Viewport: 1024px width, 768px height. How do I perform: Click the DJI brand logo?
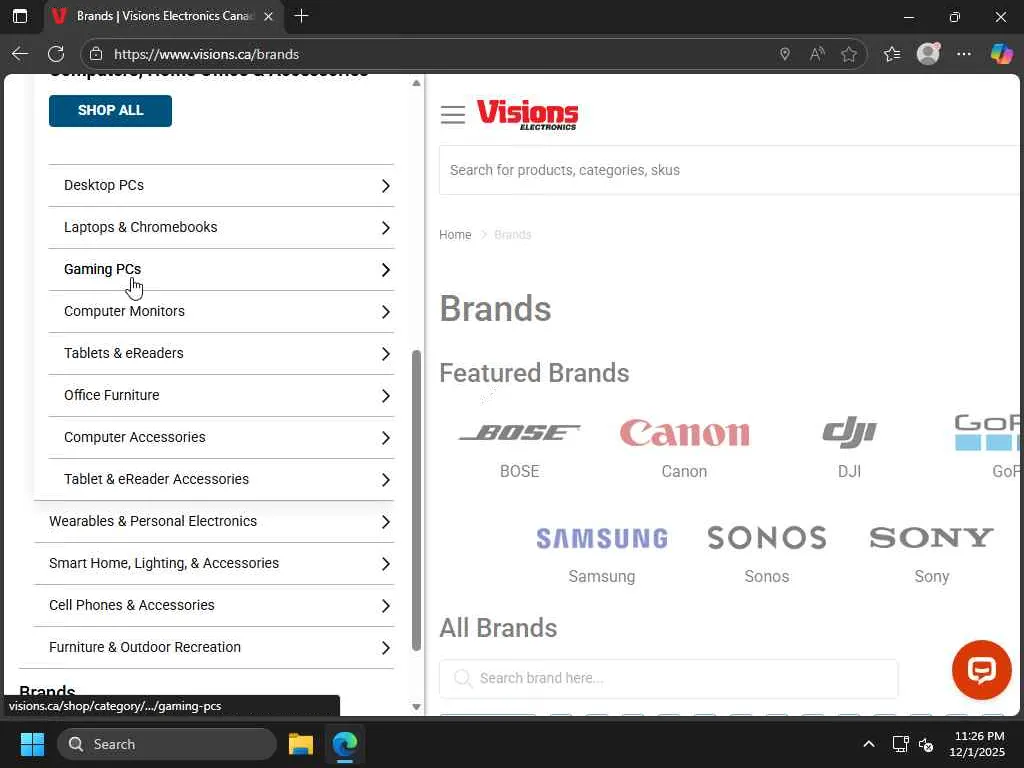coord(850,432)
